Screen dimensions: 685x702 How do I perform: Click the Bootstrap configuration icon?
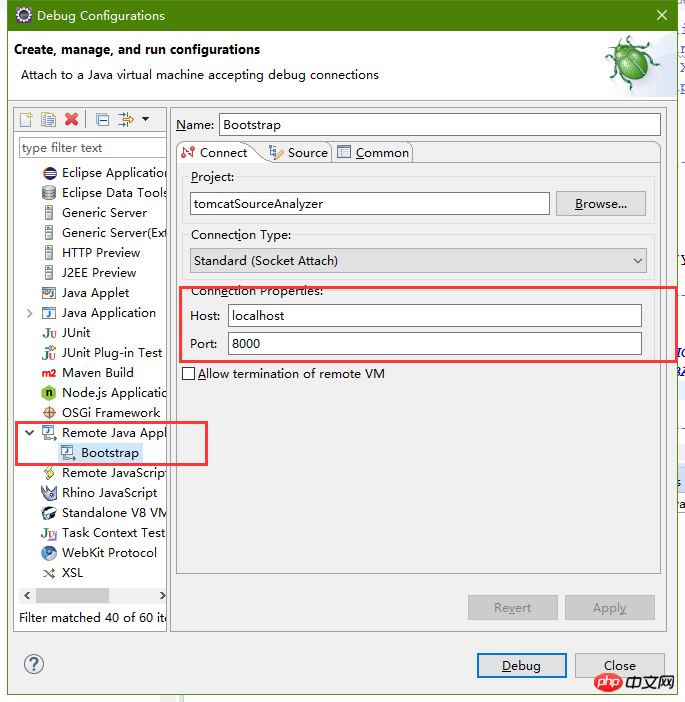[x=68, y=453]
